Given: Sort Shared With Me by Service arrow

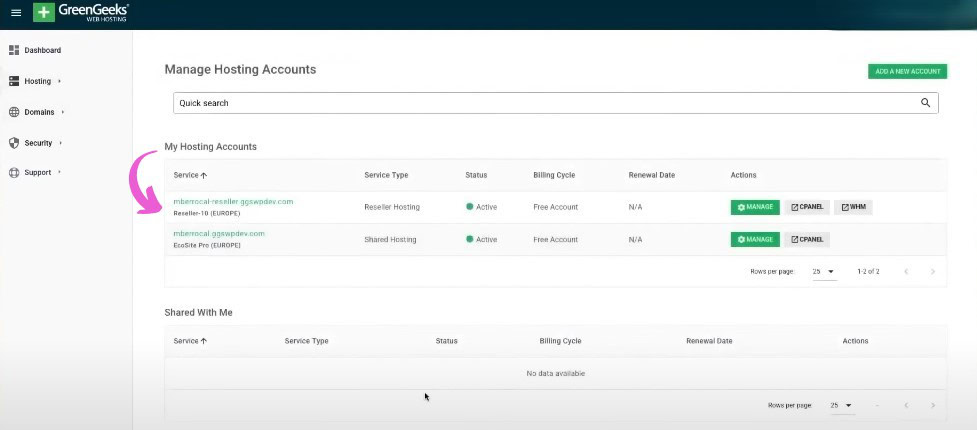Looking at the screenshot, I should [203, 341].
